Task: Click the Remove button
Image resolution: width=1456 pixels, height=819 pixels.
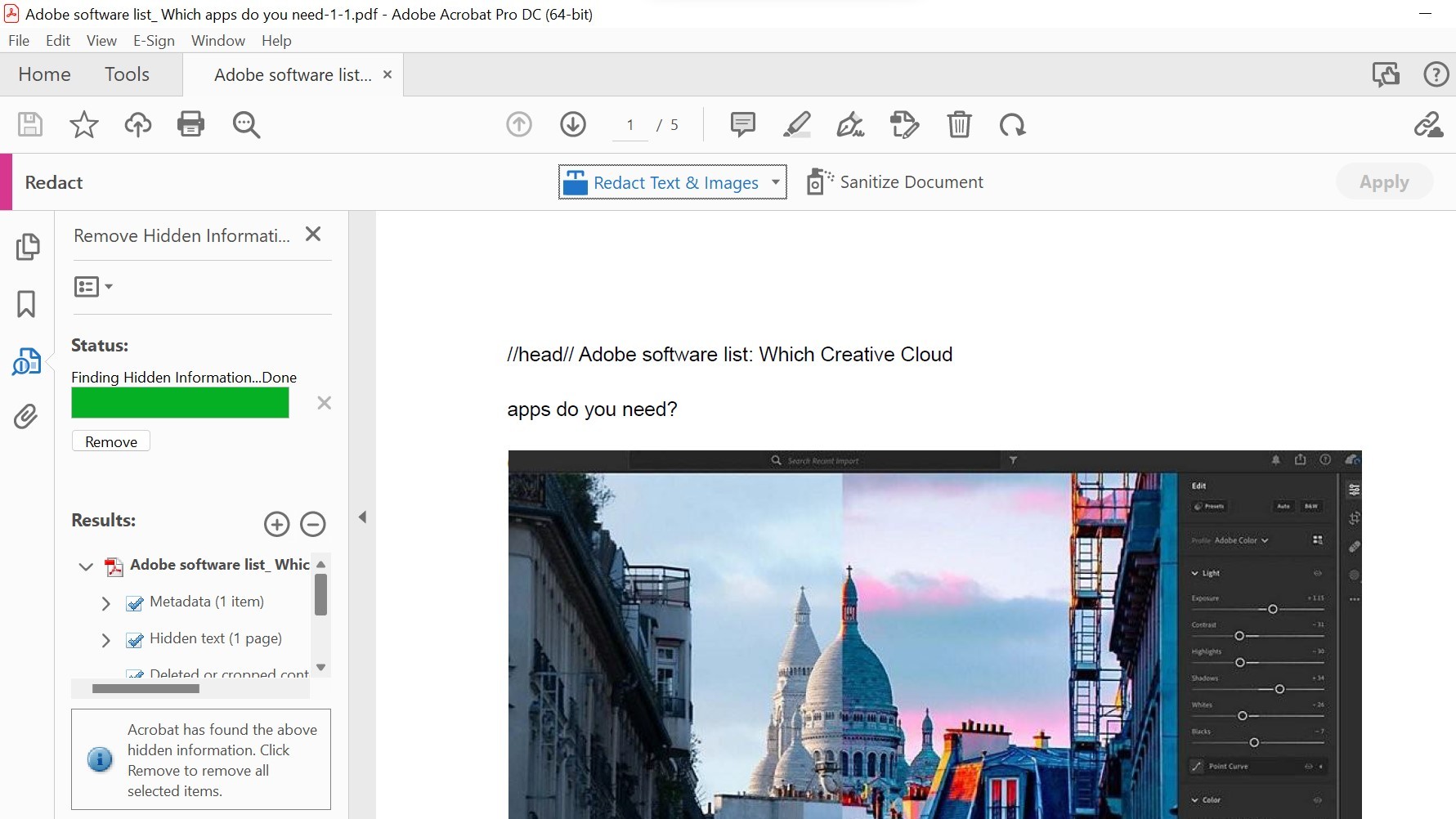Action: tap(111, 441)
